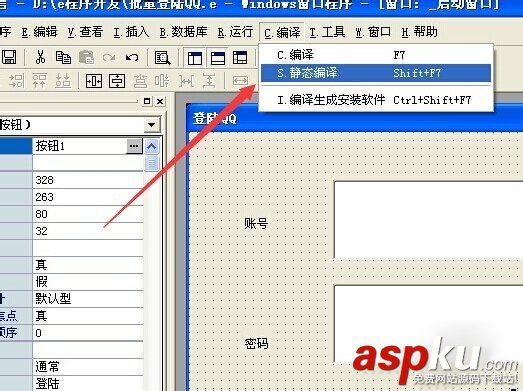The height and width of the screenshot is (391, 523).
Task: Click the Save floppy disk icon
Action: pos(9,57)
